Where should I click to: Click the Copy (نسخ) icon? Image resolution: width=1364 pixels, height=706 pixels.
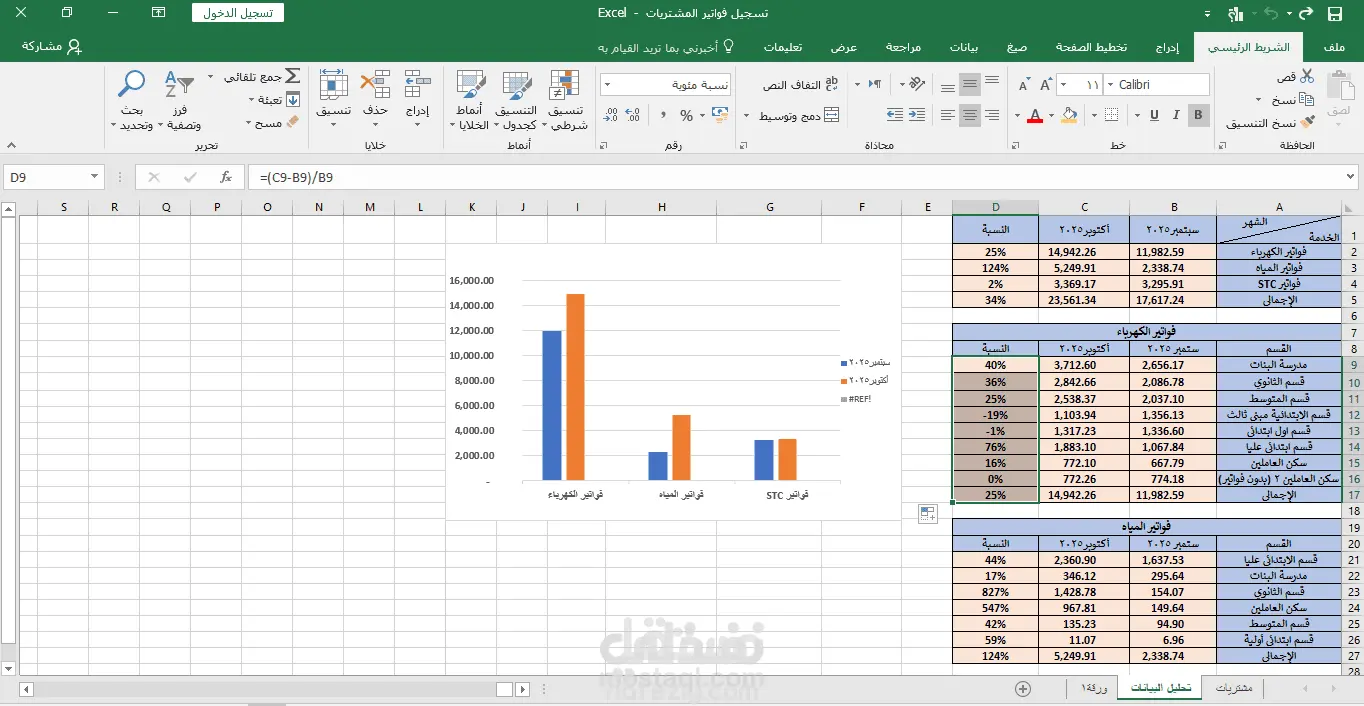coord(1307,100)
